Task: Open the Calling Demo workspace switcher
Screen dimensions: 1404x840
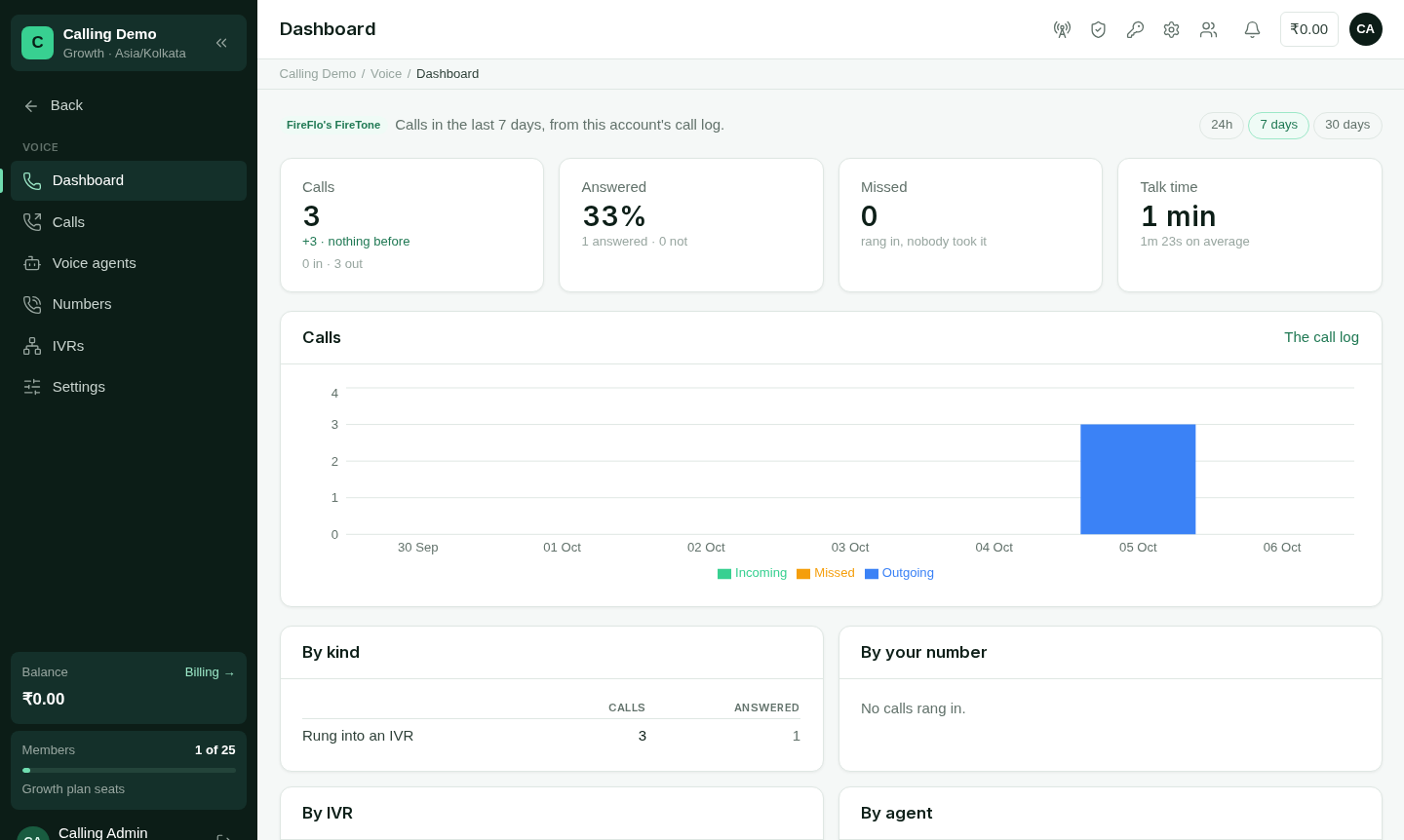Action: pyautogui.click(x=129, y=43)
